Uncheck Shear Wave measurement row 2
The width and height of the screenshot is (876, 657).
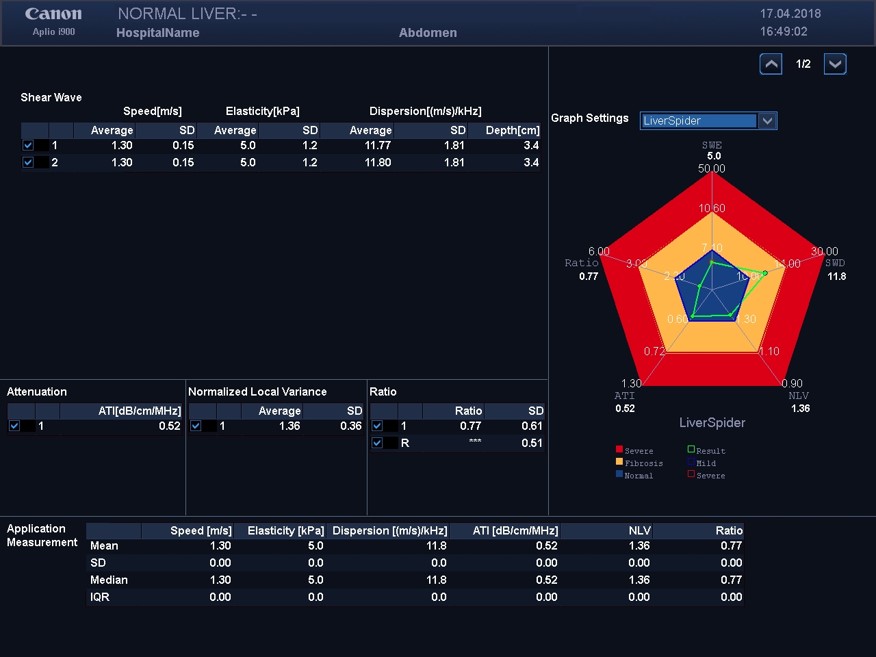[28, 162]
